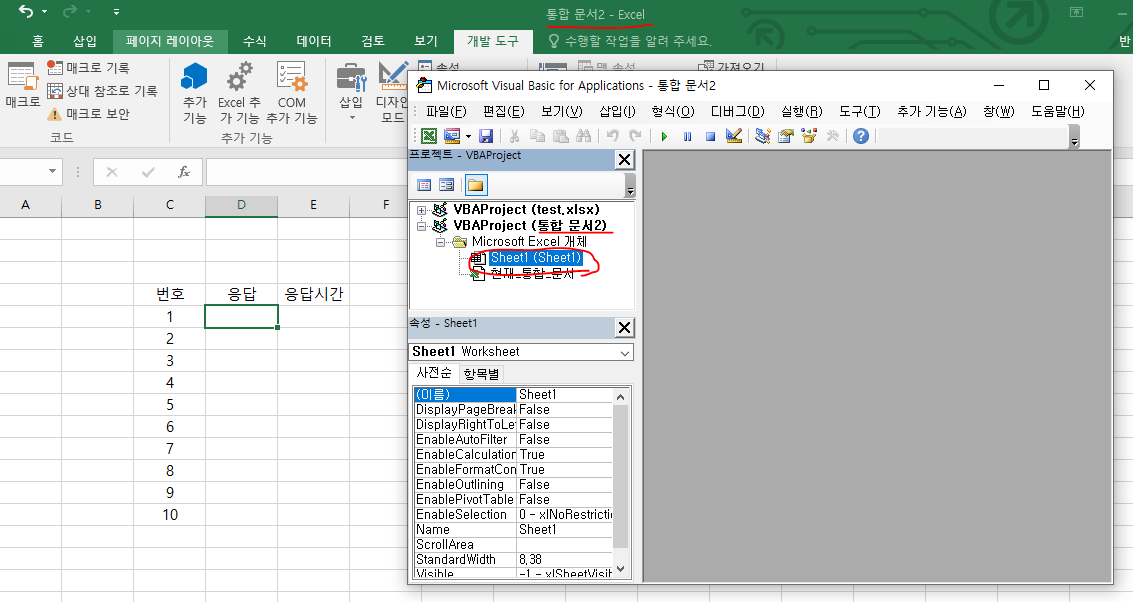The image size is (1133, 602).
Task: Click the Copy icon in VBA toolbar
Action: click(538, 136)
